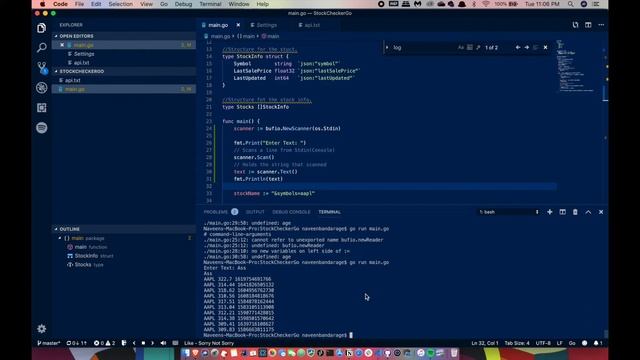Switch to the Debug Console tab
The height and width of the screenshot is (360, 640).
click(291, 212)
